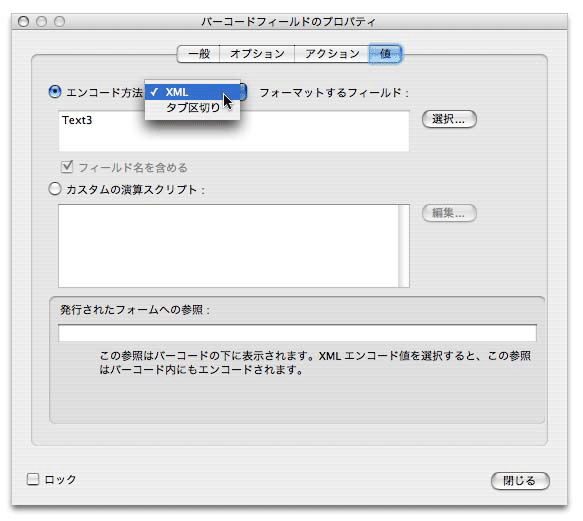Open the オプション tab
Viewport: 583px width, 521px height.
coord(257,54)
